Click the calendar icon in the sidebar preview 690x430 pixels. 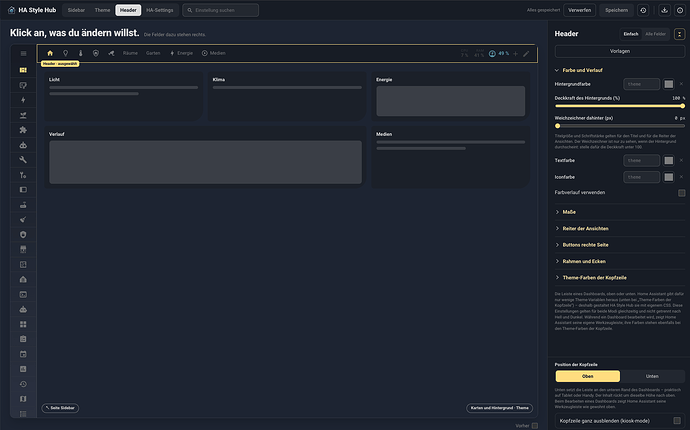coord(23,354)
